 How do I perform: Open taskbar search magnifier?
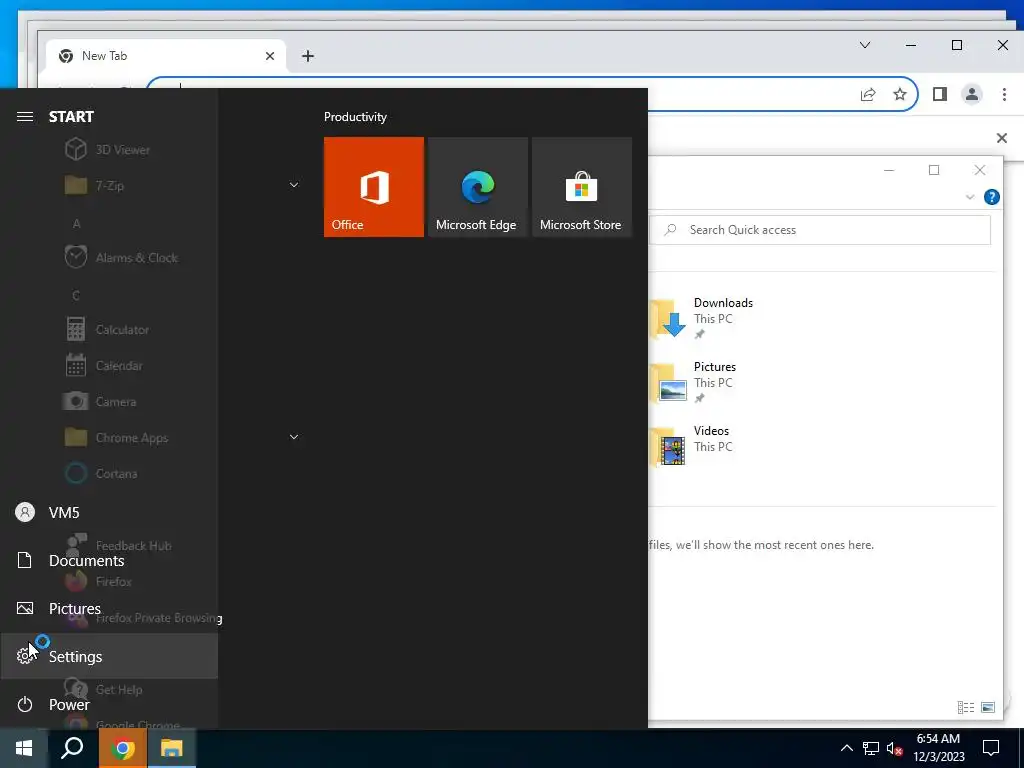pos(72,748)
